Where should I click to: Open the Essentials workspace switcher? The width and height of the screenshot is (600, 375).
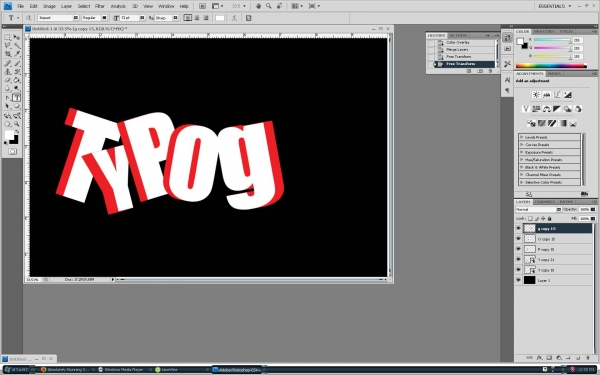coord(554,6)
